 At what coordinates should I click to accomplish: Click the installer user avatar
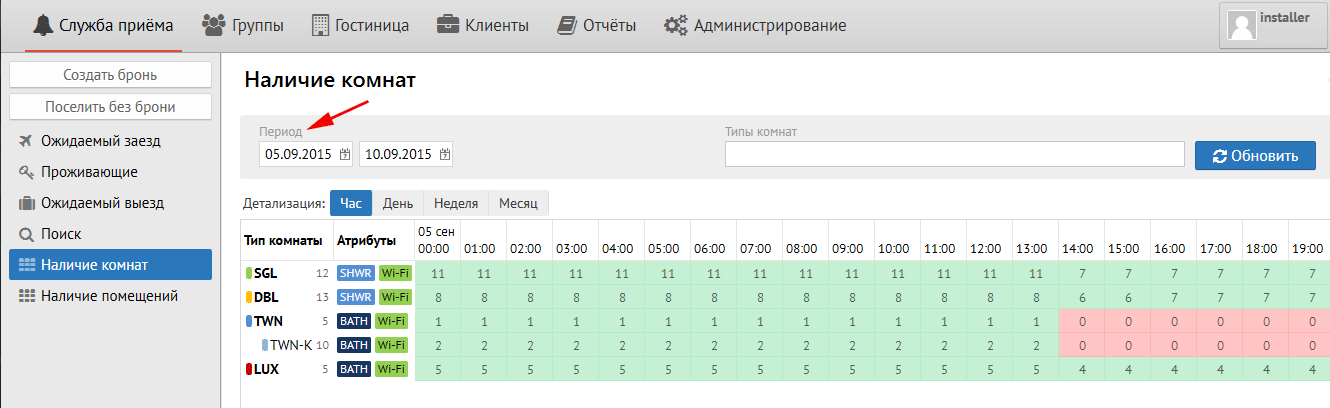click(1242, 25)
